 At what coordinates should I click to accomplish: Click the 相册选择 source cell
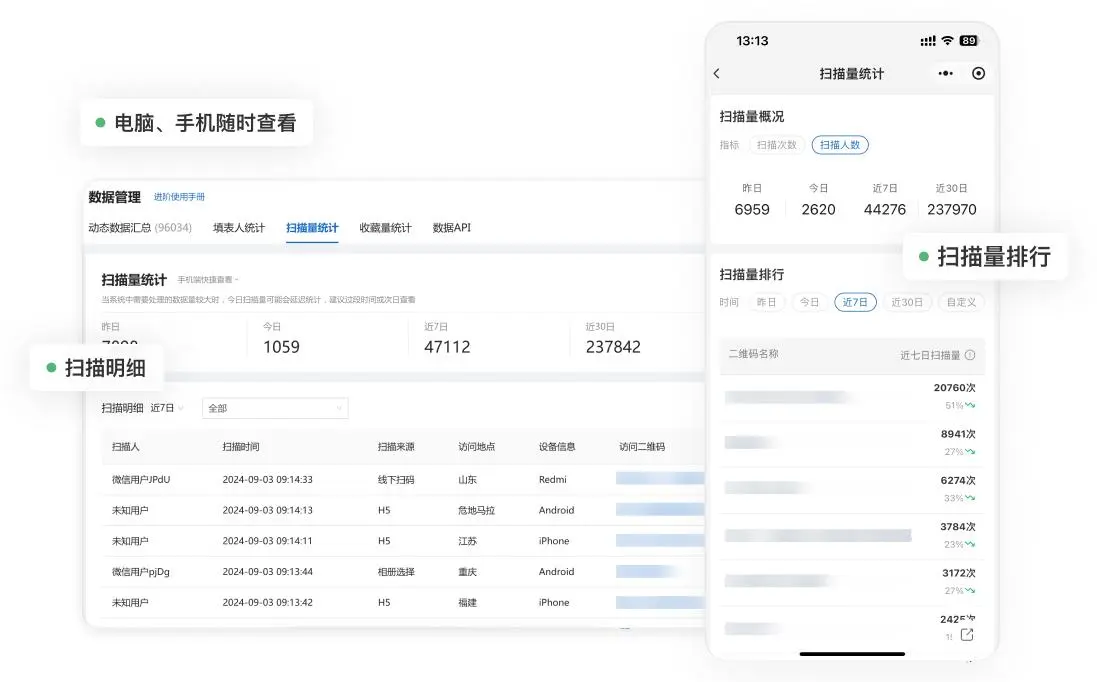click(x=396, y=572)
